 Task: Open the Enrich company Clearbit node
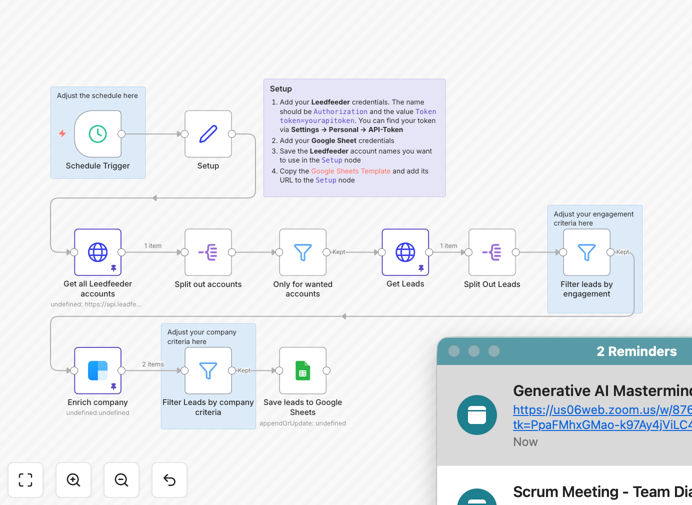click(98, 370)
